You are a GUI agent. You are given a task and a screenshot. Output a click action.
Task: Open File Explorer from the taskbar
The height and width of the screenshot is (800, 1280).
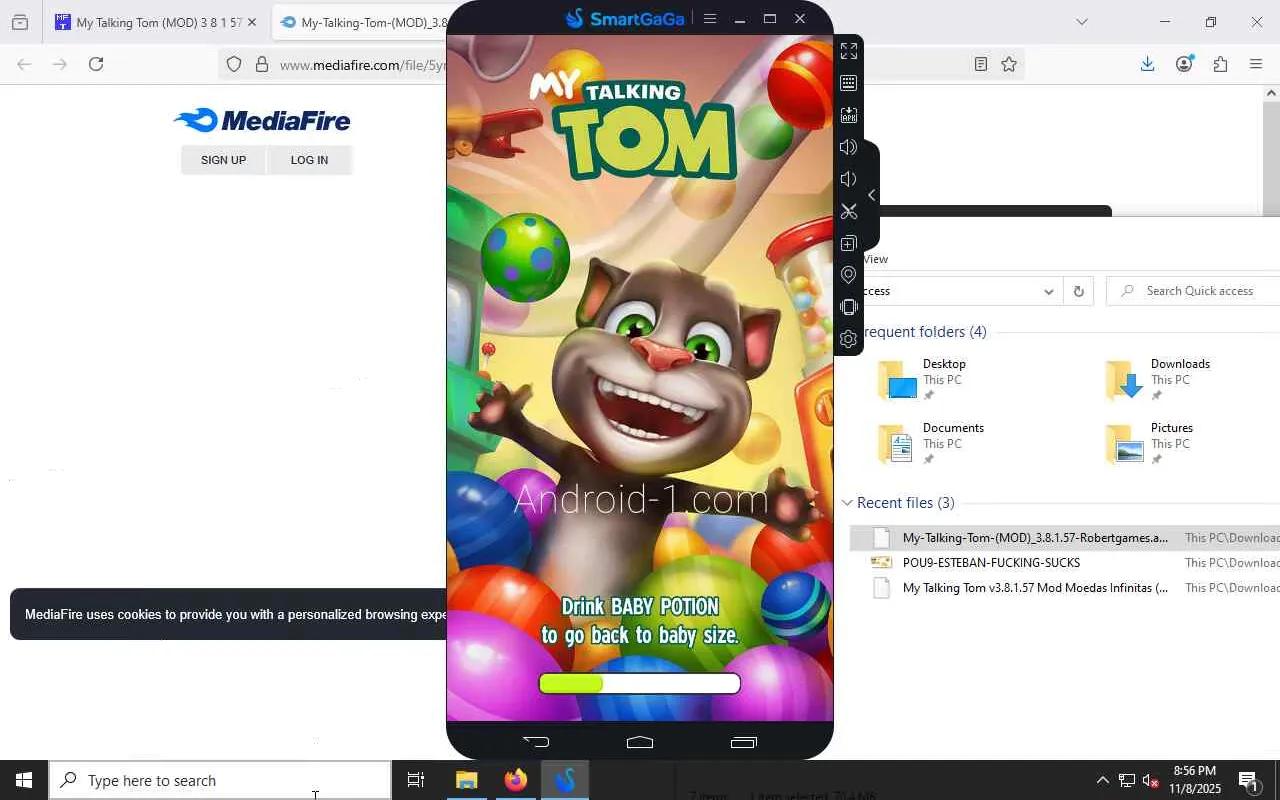click(467, 780)
